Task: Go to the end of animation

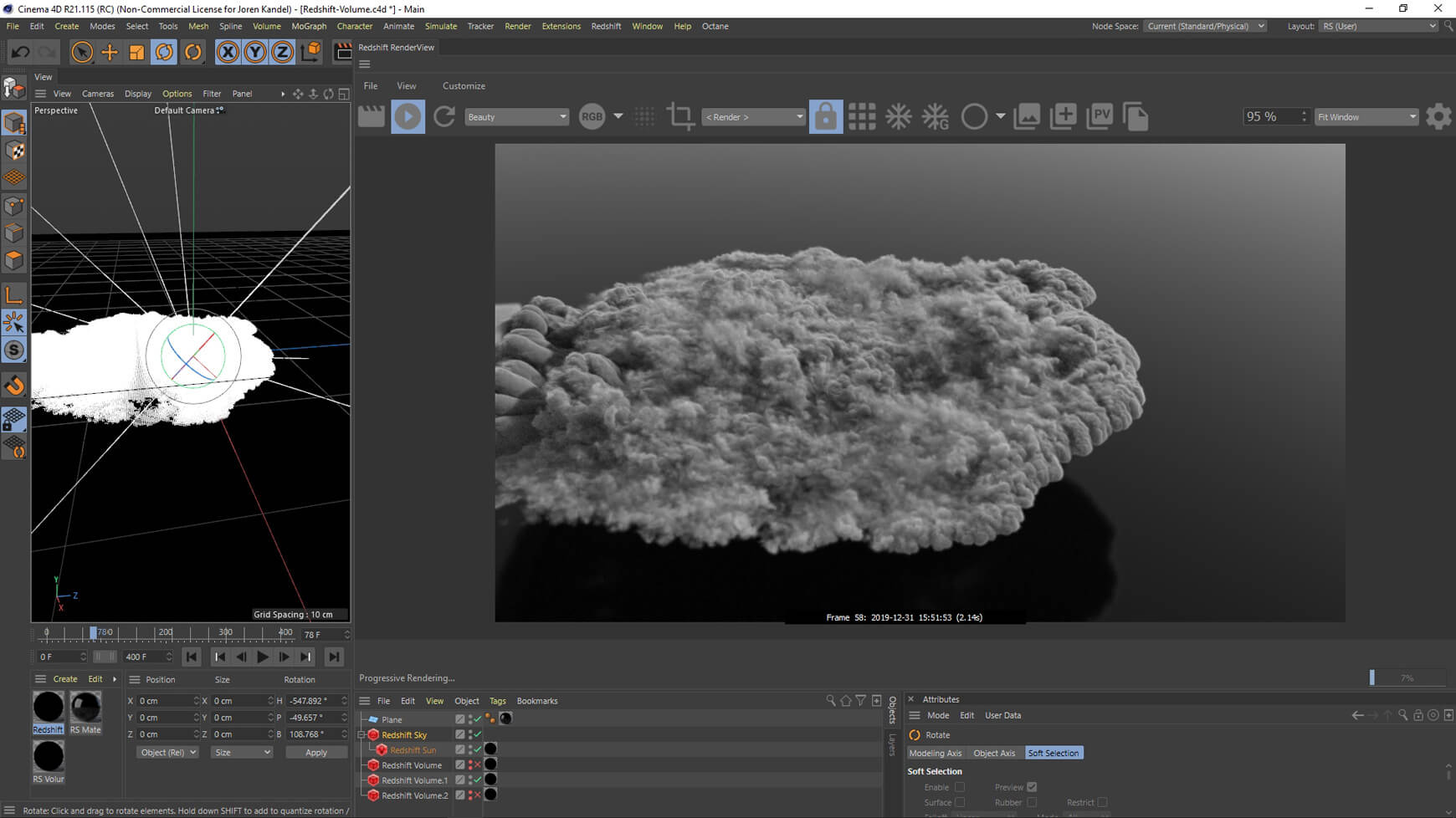Action: (334, 657)
